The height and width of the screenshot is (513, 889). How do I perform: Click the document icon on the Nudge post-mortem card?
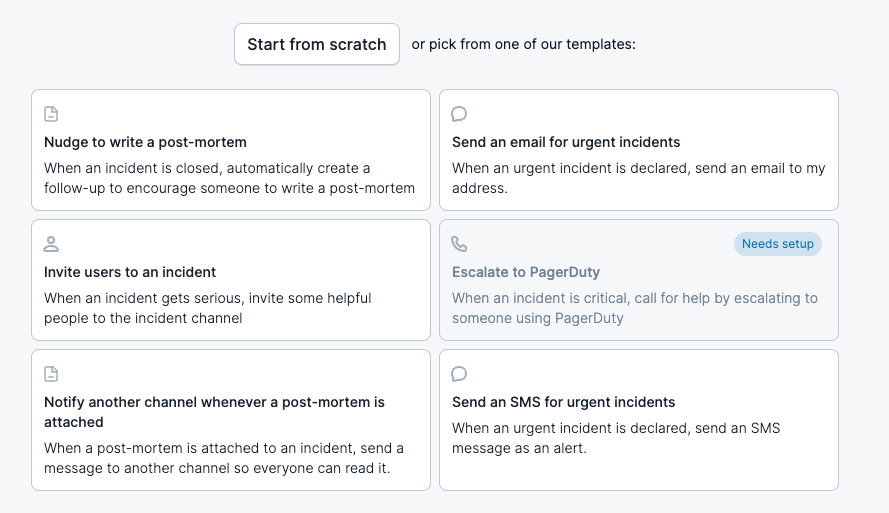point(52,114)
